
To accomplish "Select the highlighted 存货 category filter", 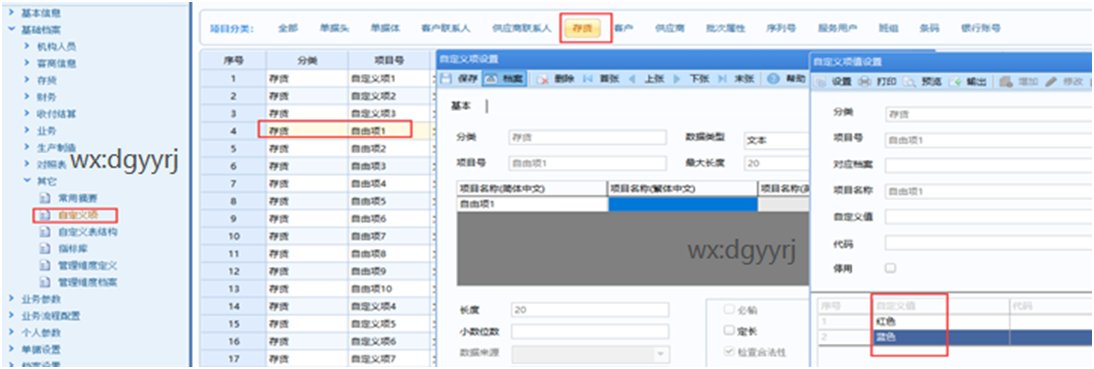I will (583, 29).
